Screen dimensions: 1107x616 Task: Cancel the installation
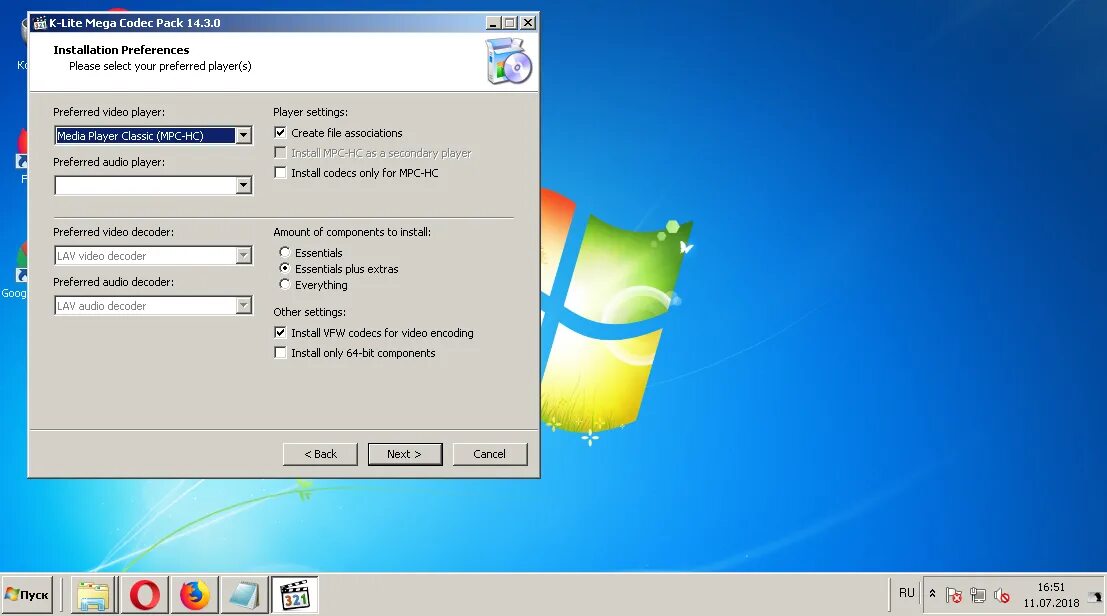coord(489,454)
